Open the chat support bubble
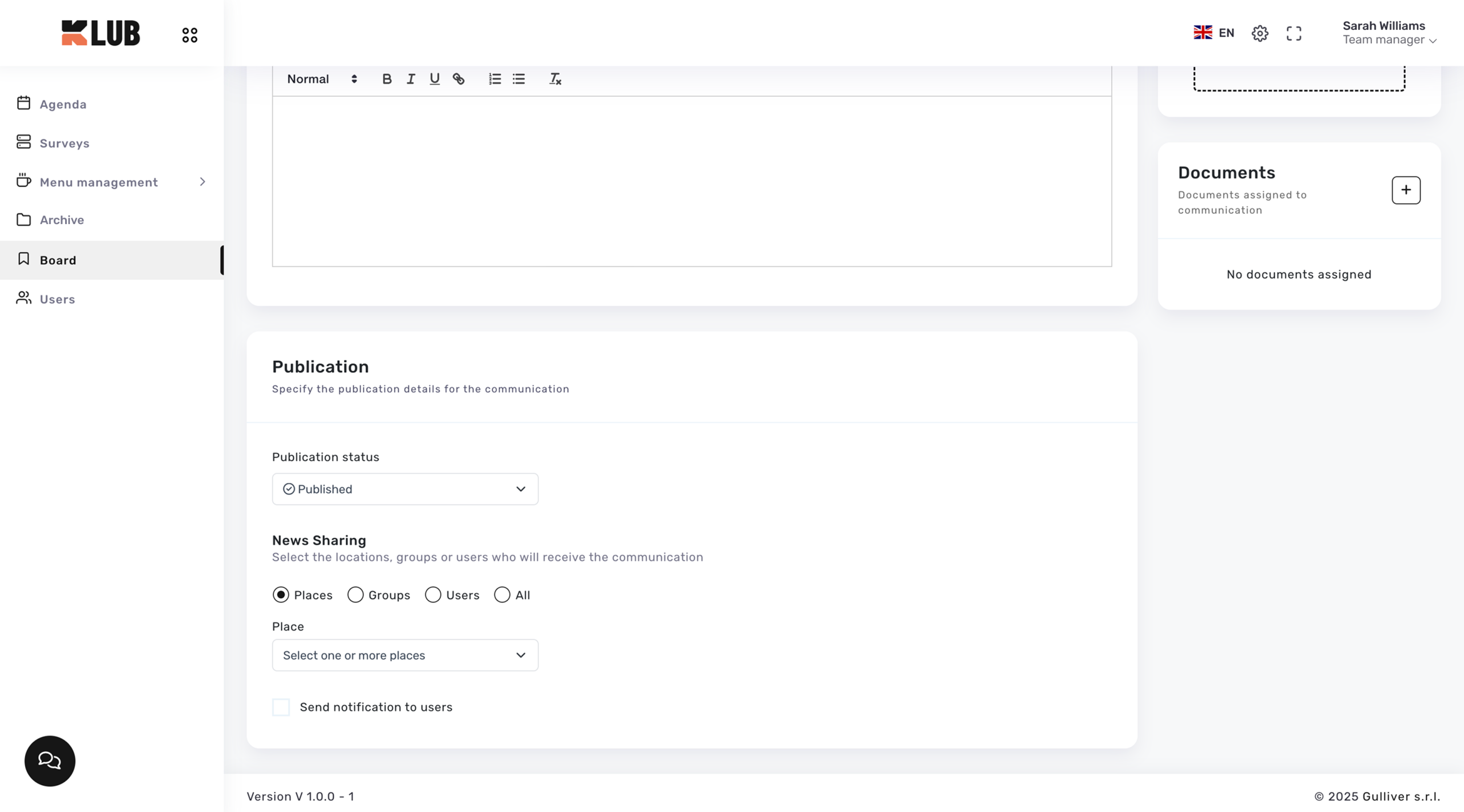Screen dimensions: 1464x812 click(50, 761)
